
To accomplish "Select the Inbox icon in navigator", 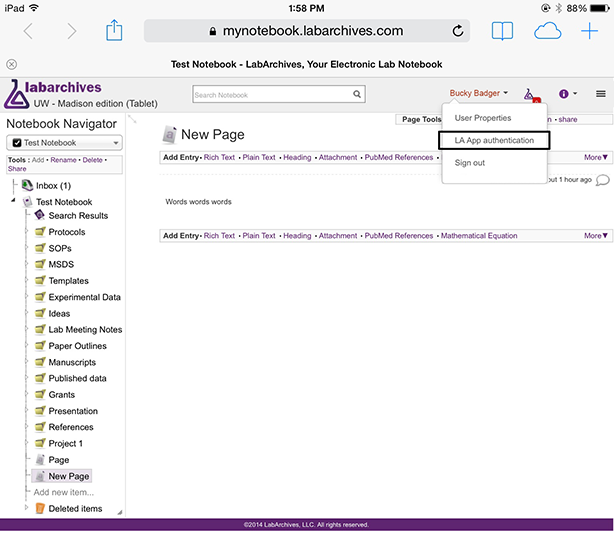I will coord(27,185).
